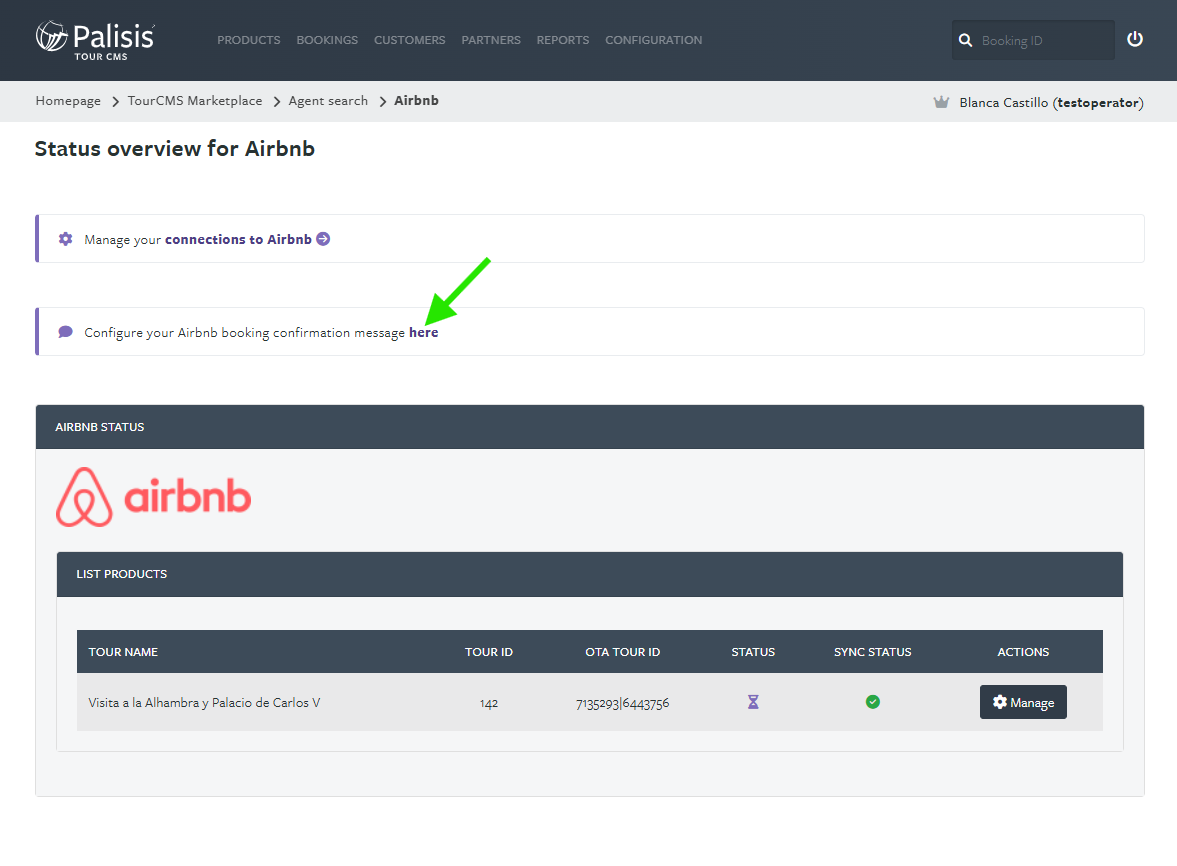Open the BOOKINGS menu
This screenshot has height=866, width=1177.
click(327, 41)
